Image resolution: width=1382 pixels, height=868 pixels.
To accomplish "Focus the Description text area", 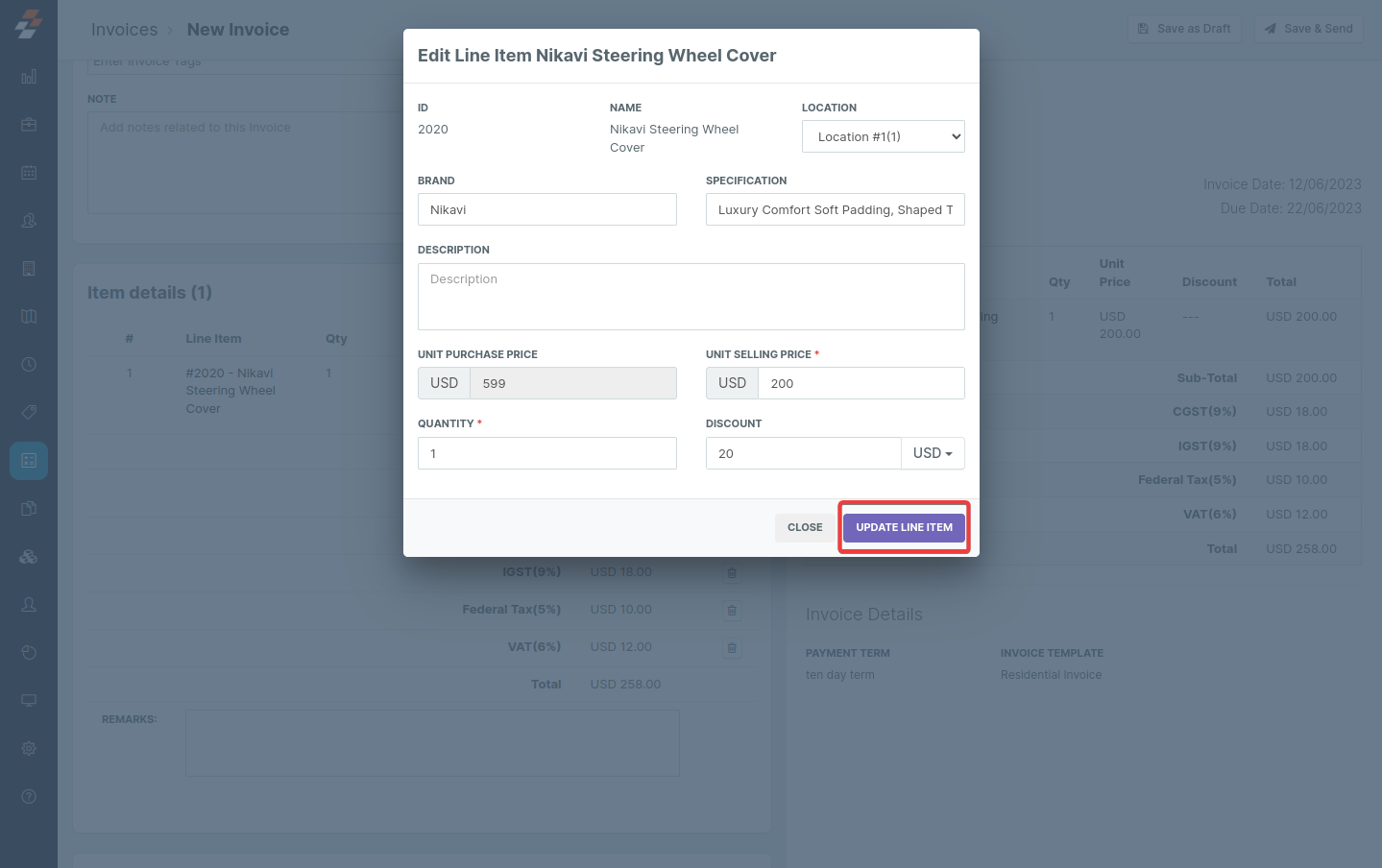I will 691,297.
